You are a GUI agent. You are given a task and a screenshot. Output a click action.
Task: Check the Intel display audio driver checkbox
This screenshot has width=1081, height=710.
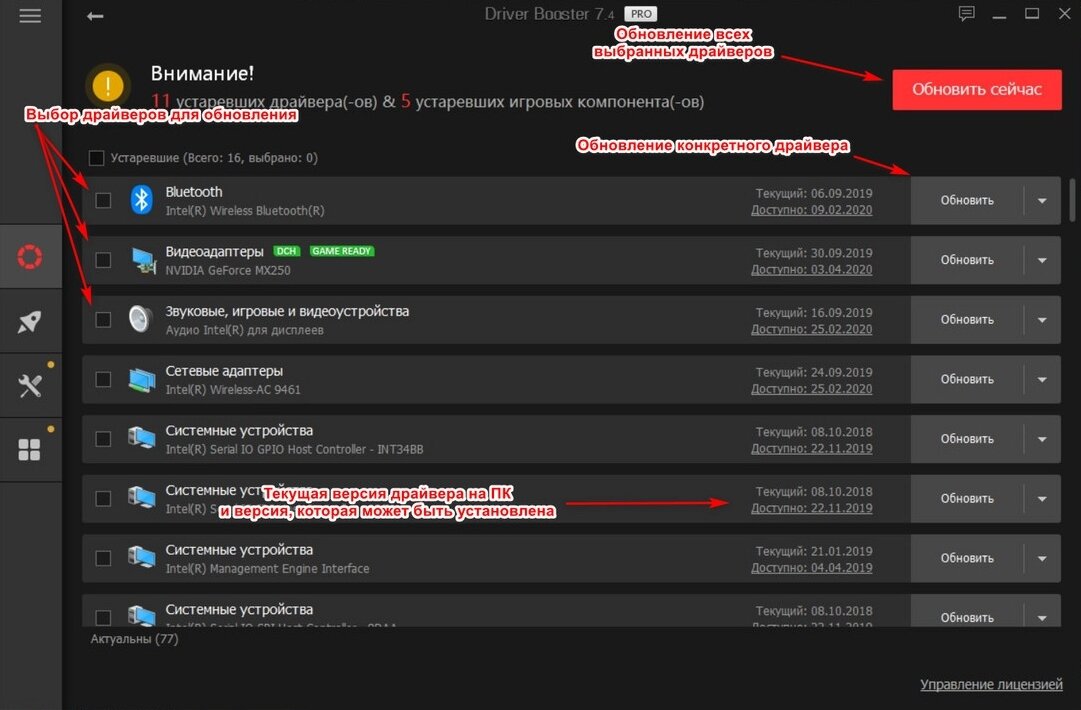click(103, 320)
